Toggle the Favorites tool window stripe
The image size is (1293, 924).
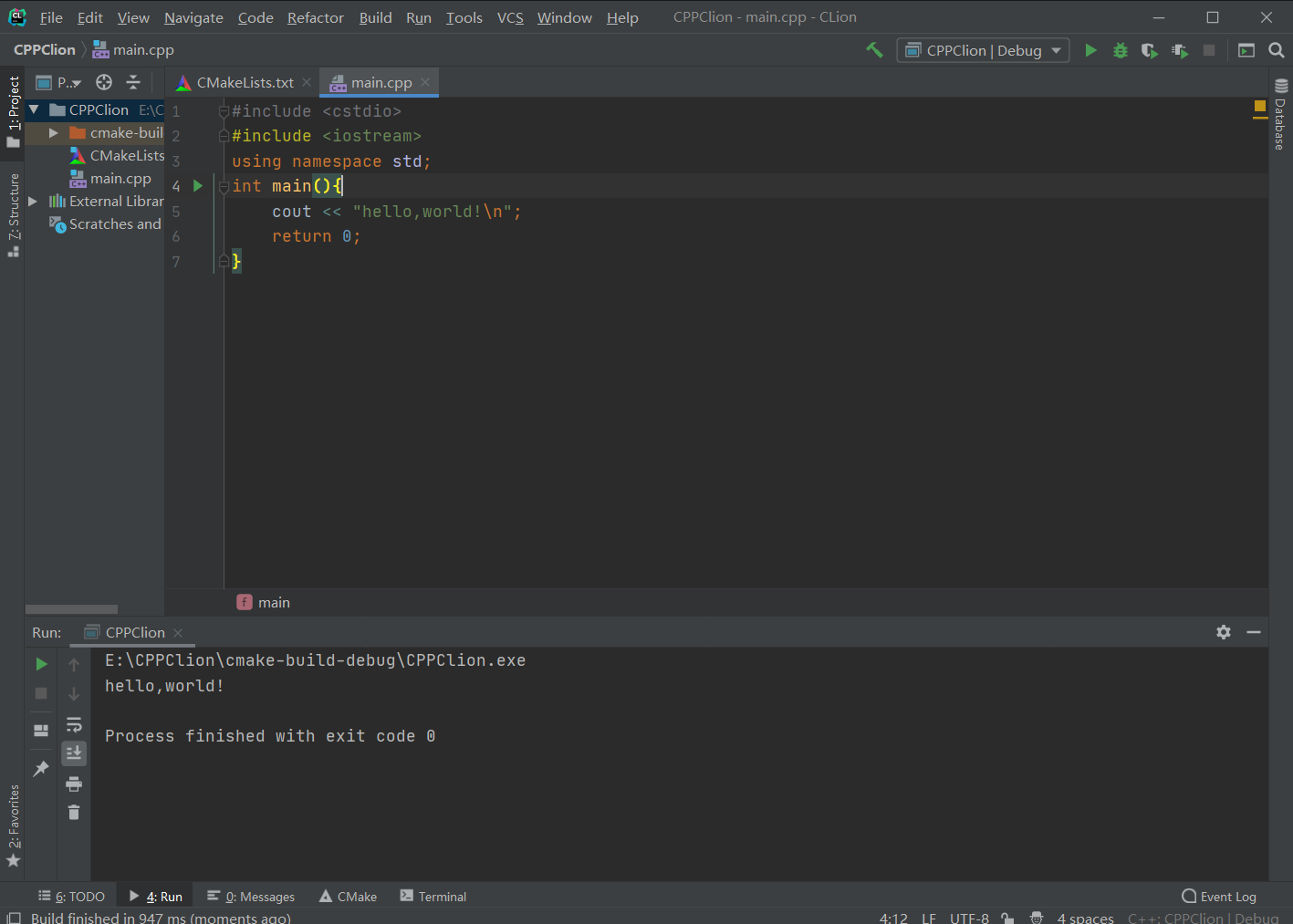click(13, 825)
